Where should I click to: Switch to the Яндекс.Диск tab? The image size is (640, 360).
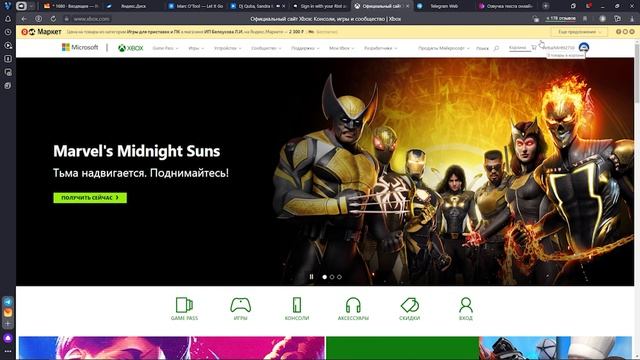[x=133, y=6]
